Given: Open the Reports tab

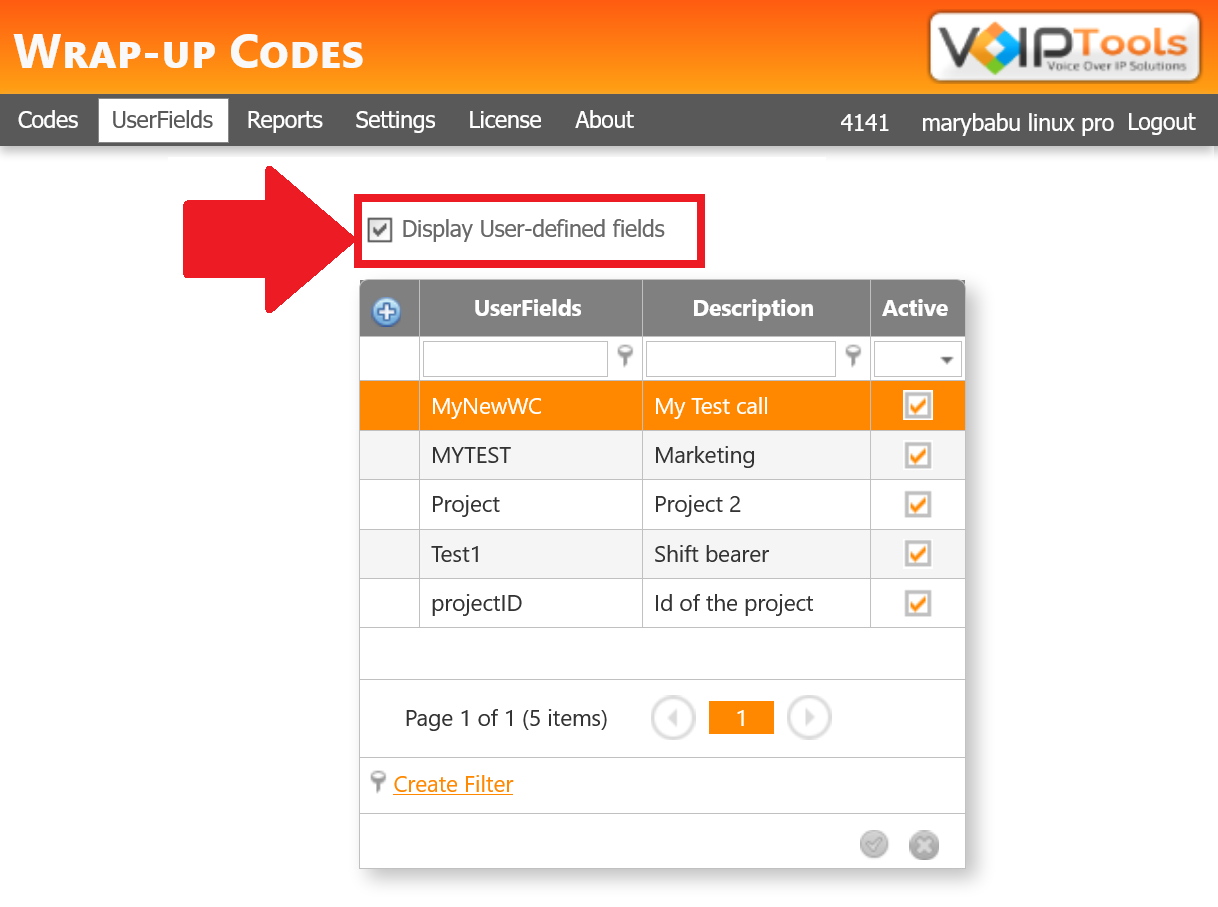Looking at the screenshot, I should point(284,120).
